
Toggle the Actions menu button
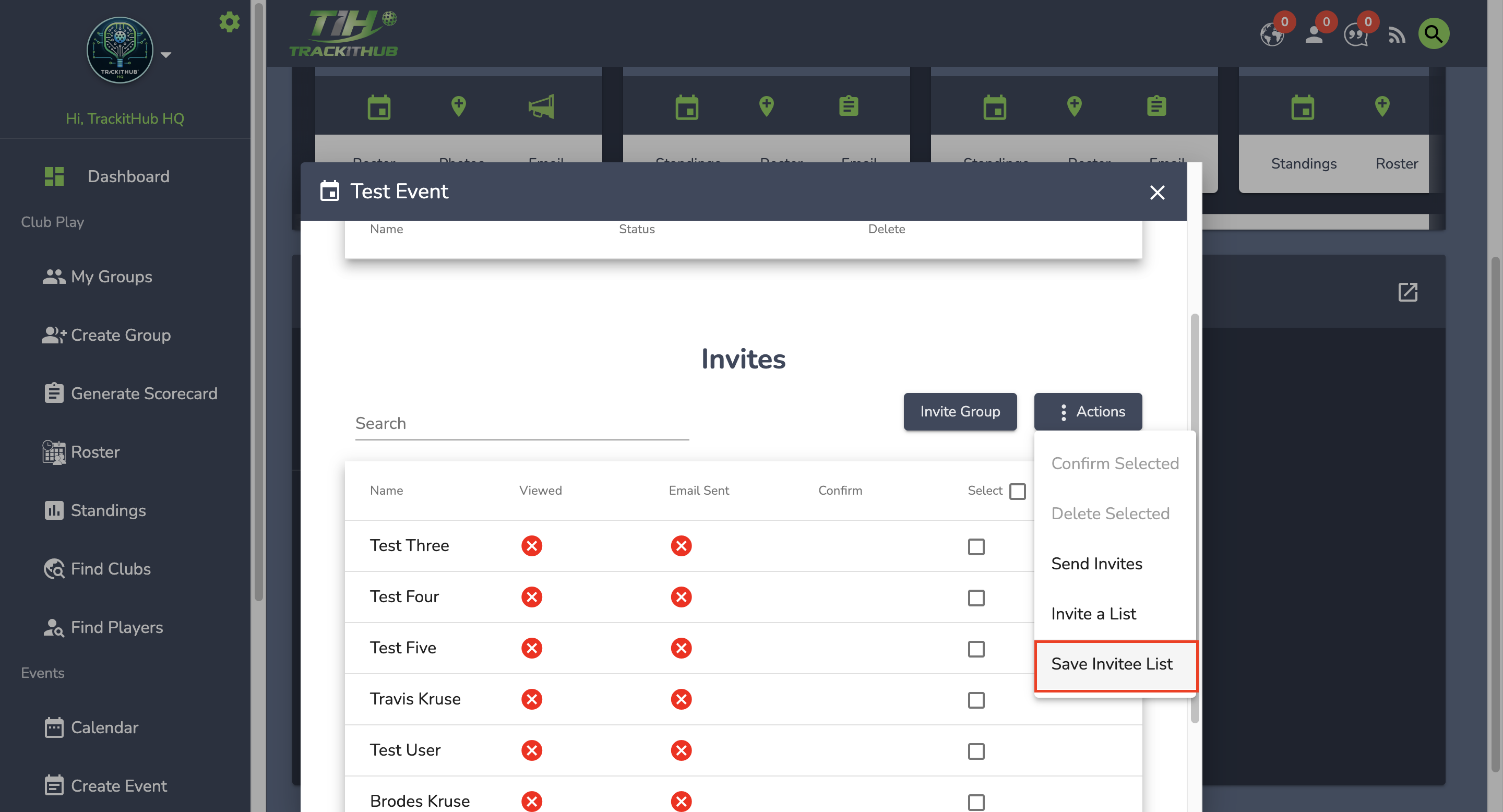(x=1088, y=411)
